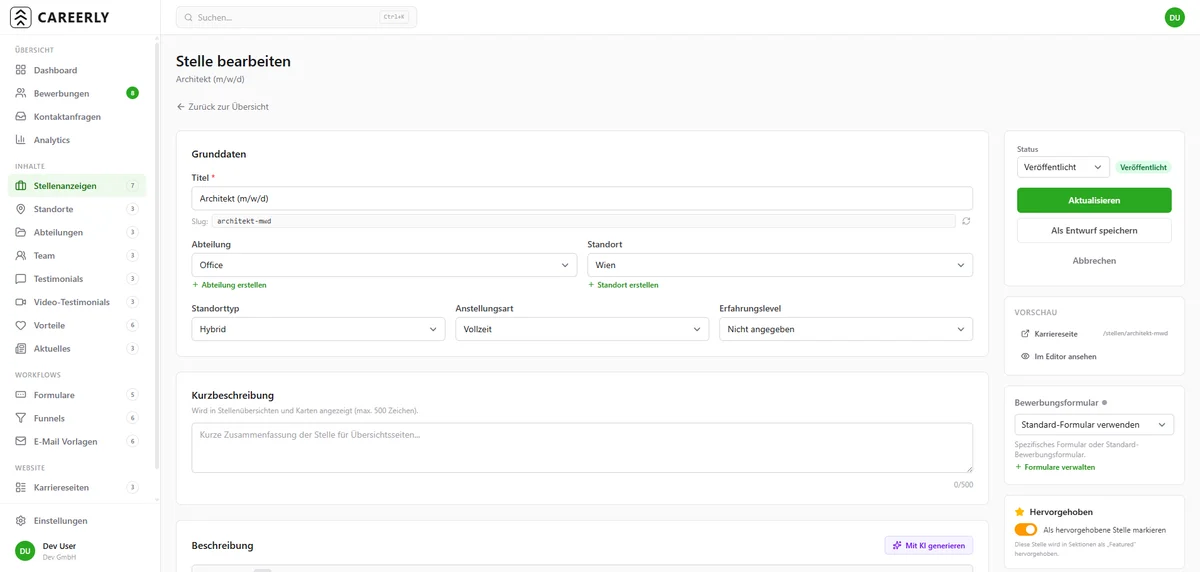Click the Karriereseiten layout icon
This screenshot has width=1200, height=572.
(21, 488)
